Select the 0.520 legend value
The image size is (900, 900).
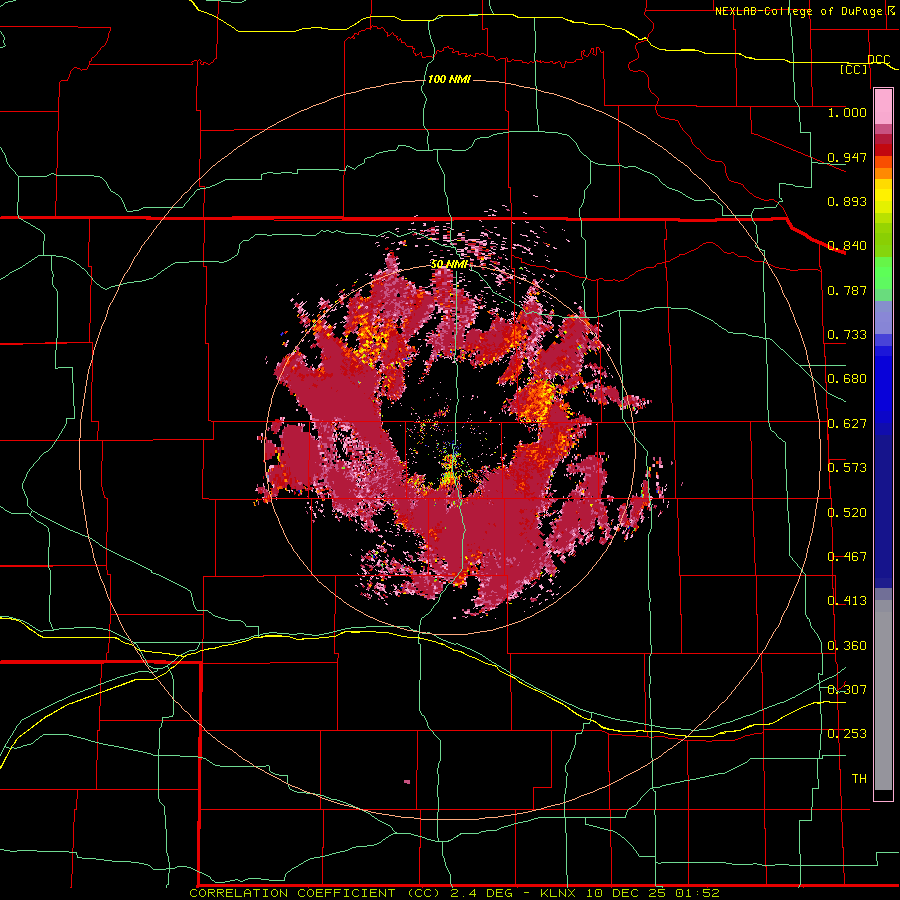coord(847,513)
